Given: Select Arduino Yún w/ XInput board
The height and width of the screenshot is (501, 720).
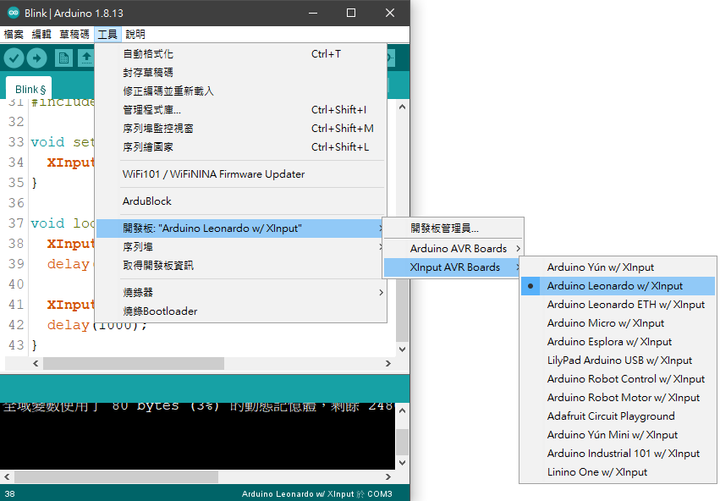Looking at the screenshot, I should pos(618,267).
